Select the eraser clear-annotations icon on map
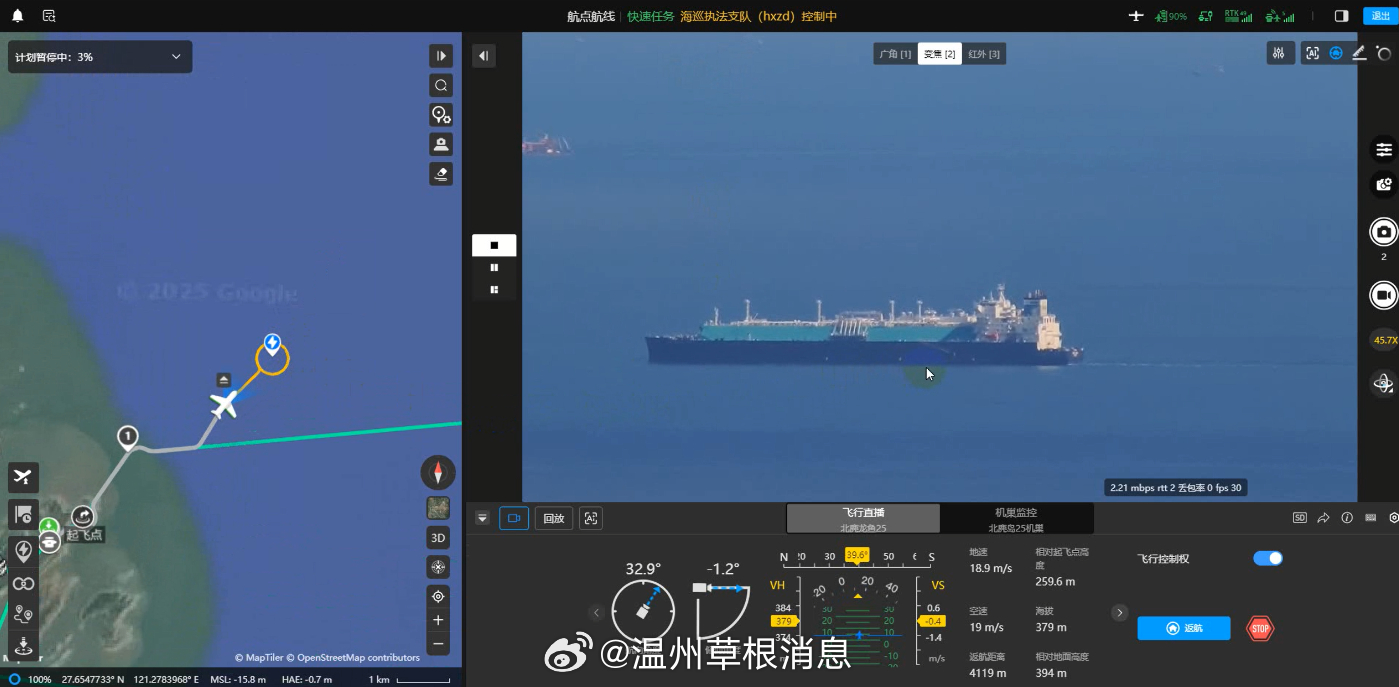1399x687 pixels. point(441,174)
